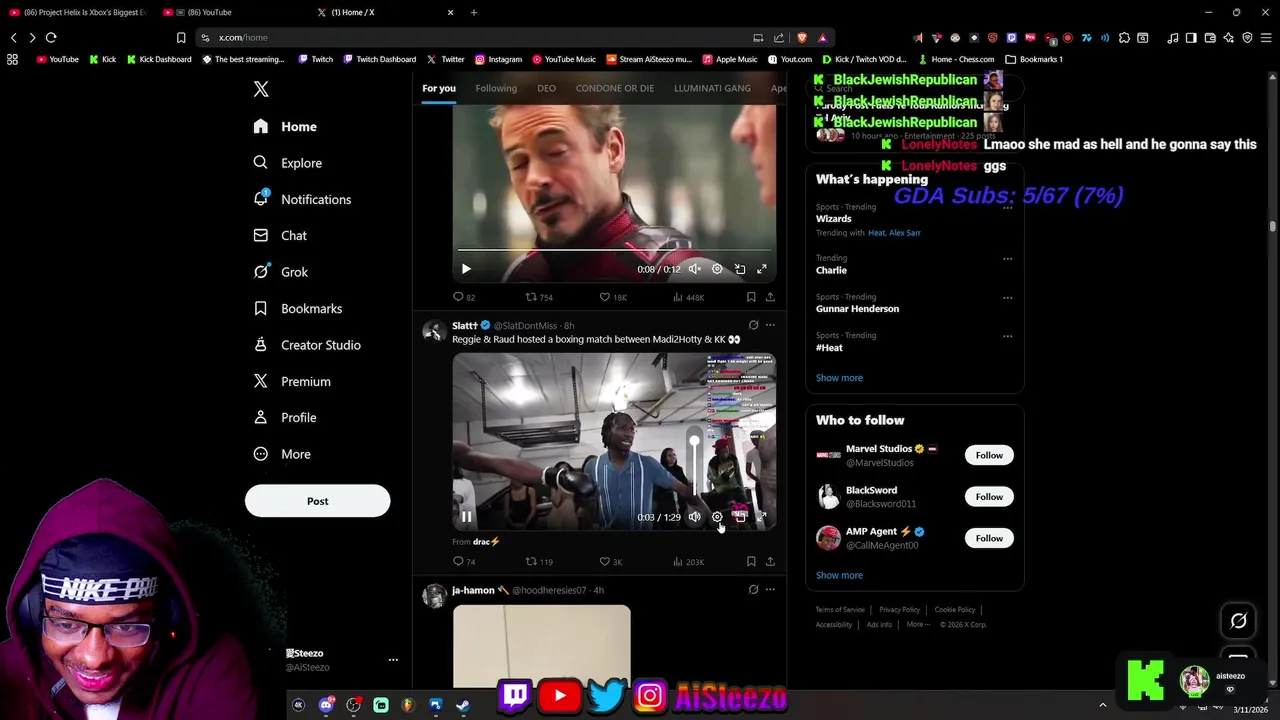1280x720 pixels.
Task: Open account switcher menu for Steezo
Action: (393, 660)
